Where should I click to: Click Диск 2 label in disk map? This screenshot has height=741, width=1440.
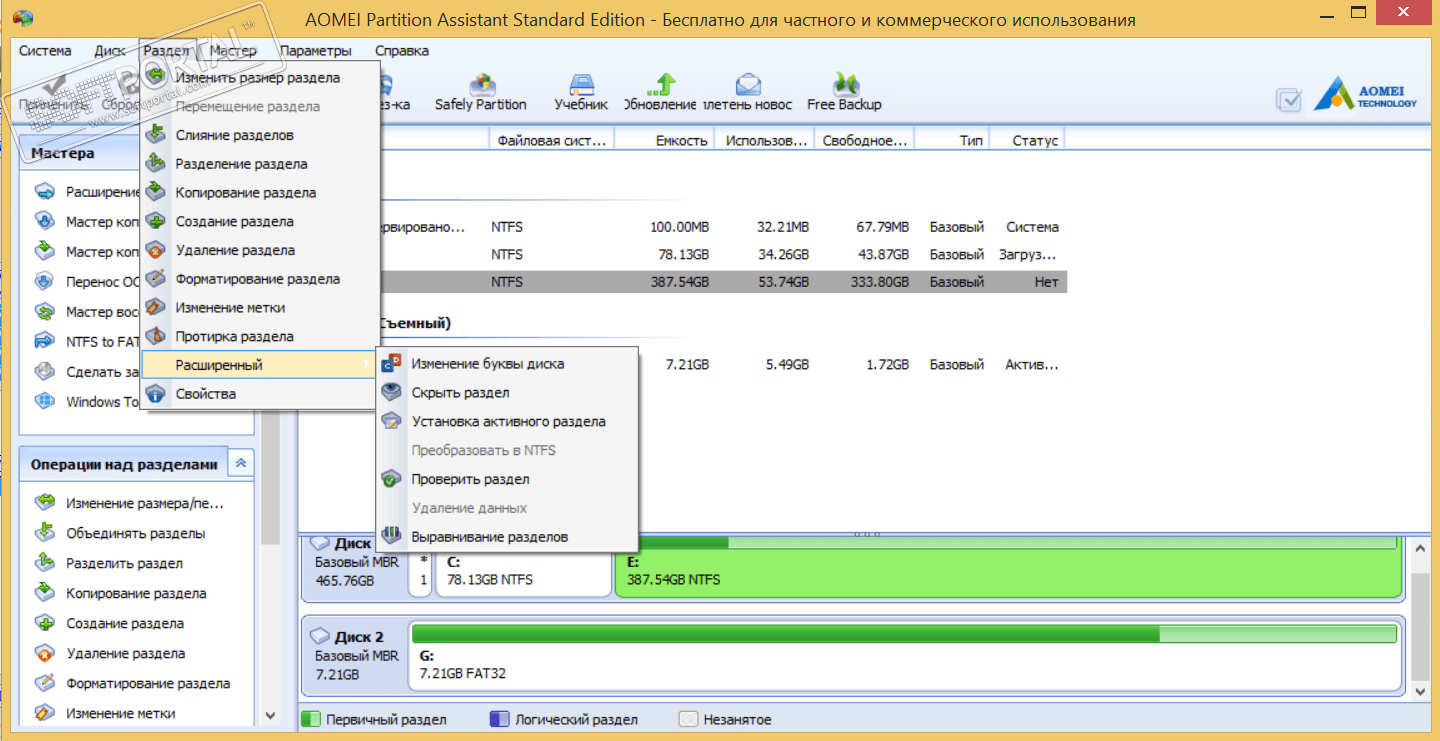(x=358, y=636)
